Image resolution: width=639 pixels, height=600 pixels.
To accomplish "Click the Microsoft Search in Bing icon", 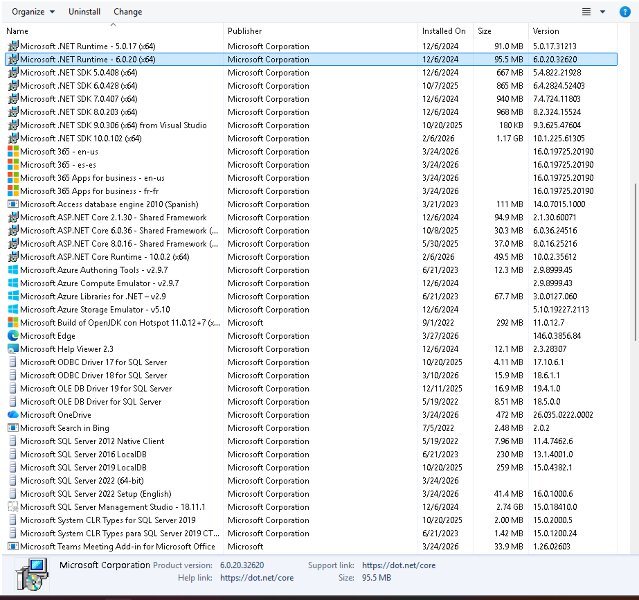I will point(13,428).
